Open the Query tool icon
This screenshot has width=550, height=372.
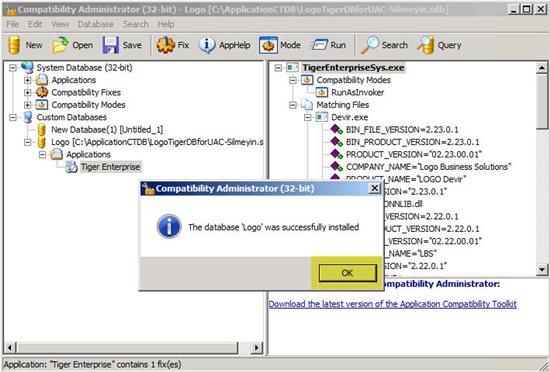(425, 45)
